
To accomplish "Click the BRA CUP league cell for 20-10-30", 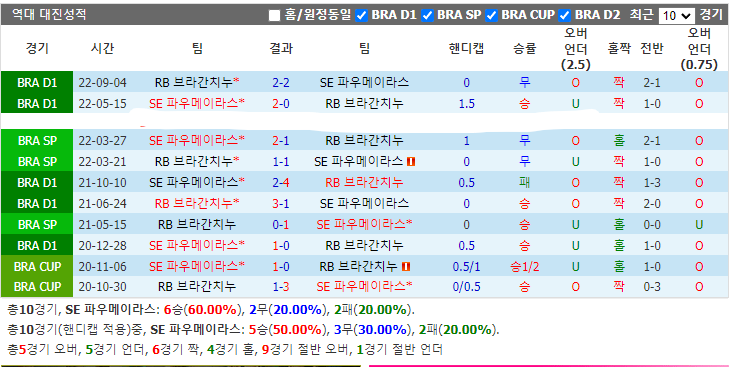I will tap(37, 287).
